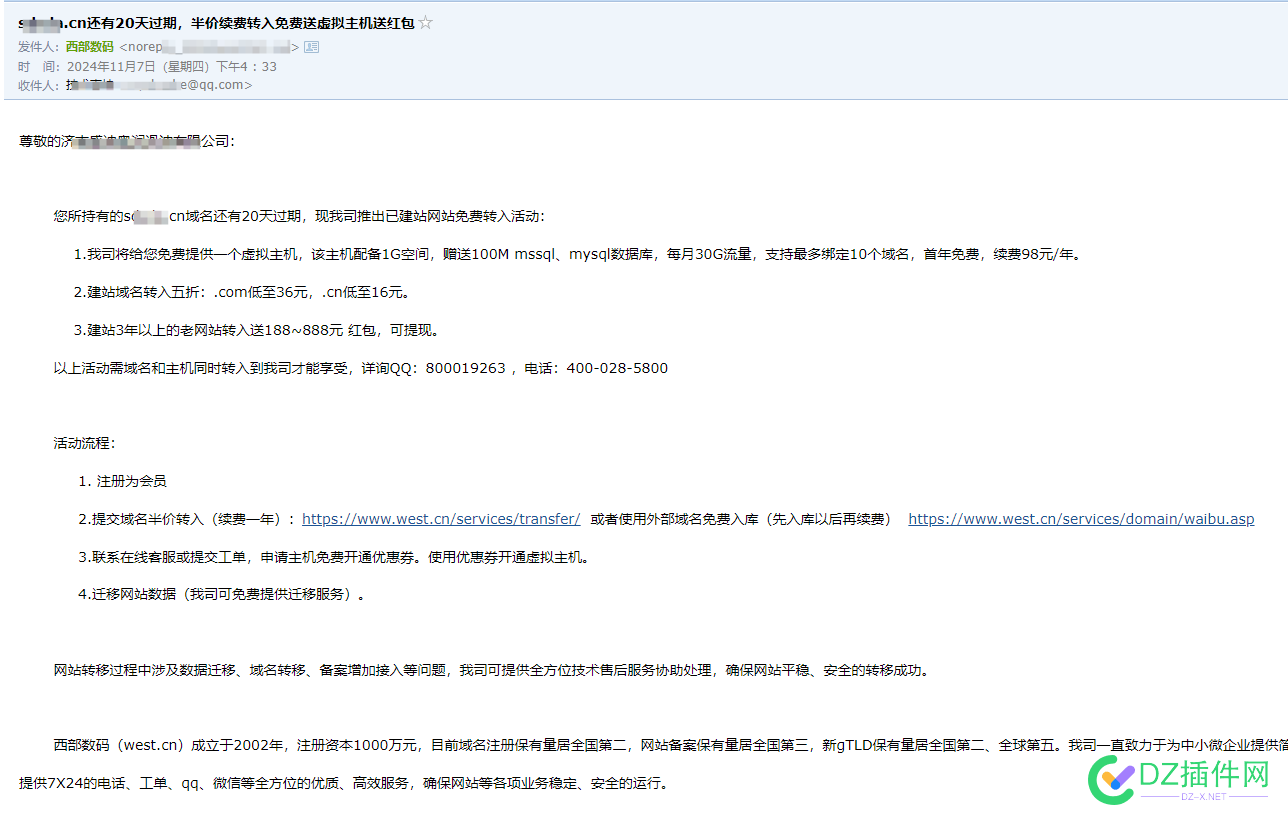Click step 1. 注册为会员
Viewport: 1288px width, 820px height.
(122, 481)
